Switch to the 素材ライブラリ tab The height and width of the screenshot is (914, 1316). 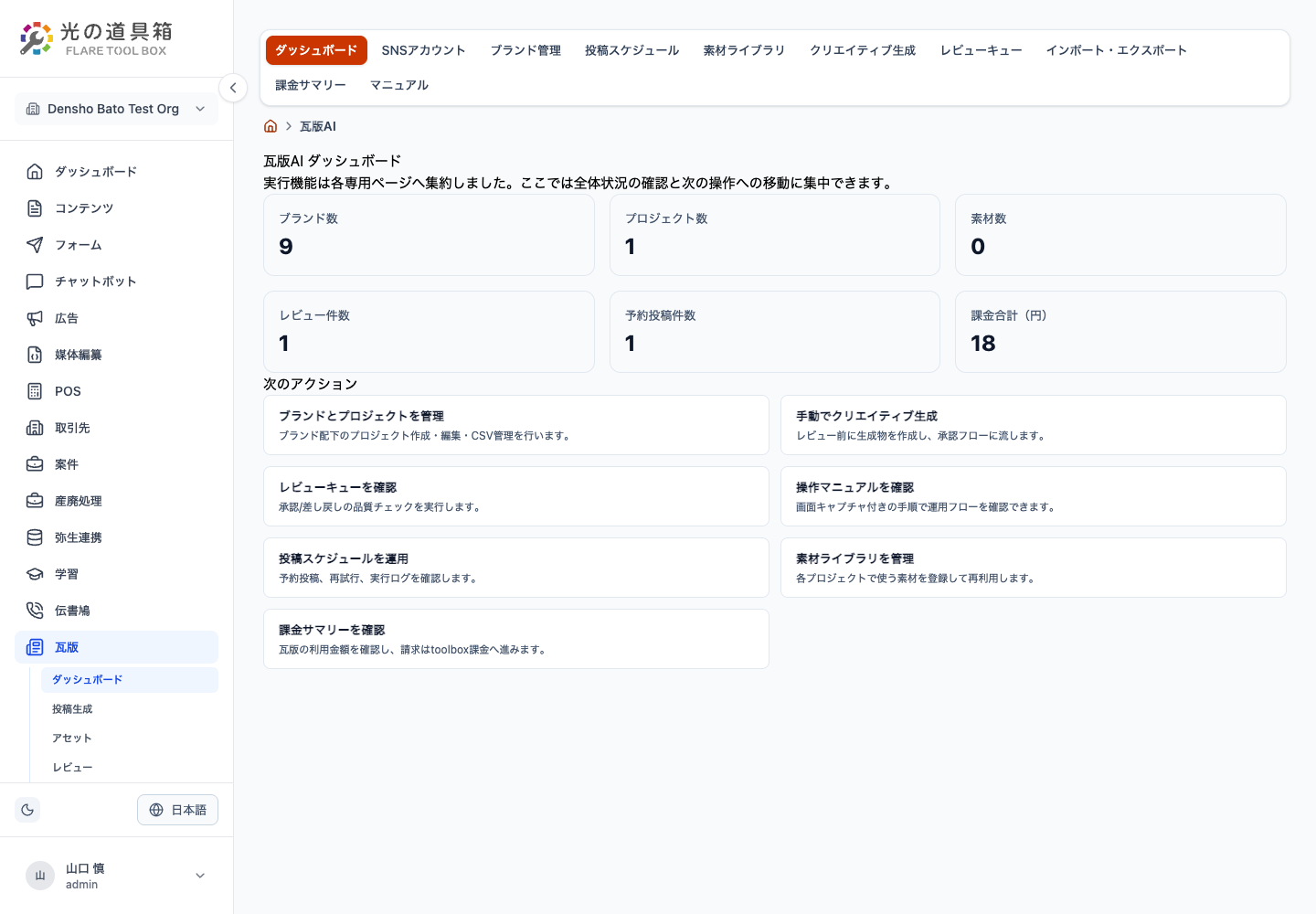744,50
